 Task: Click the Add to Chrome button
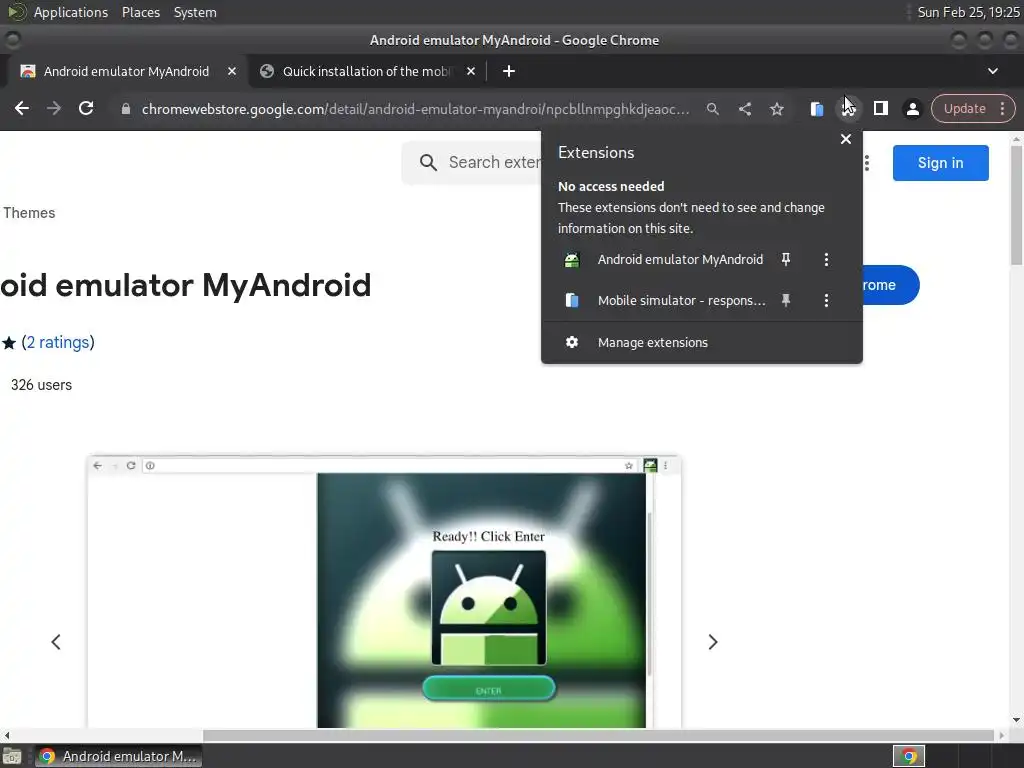coord(891,285)
